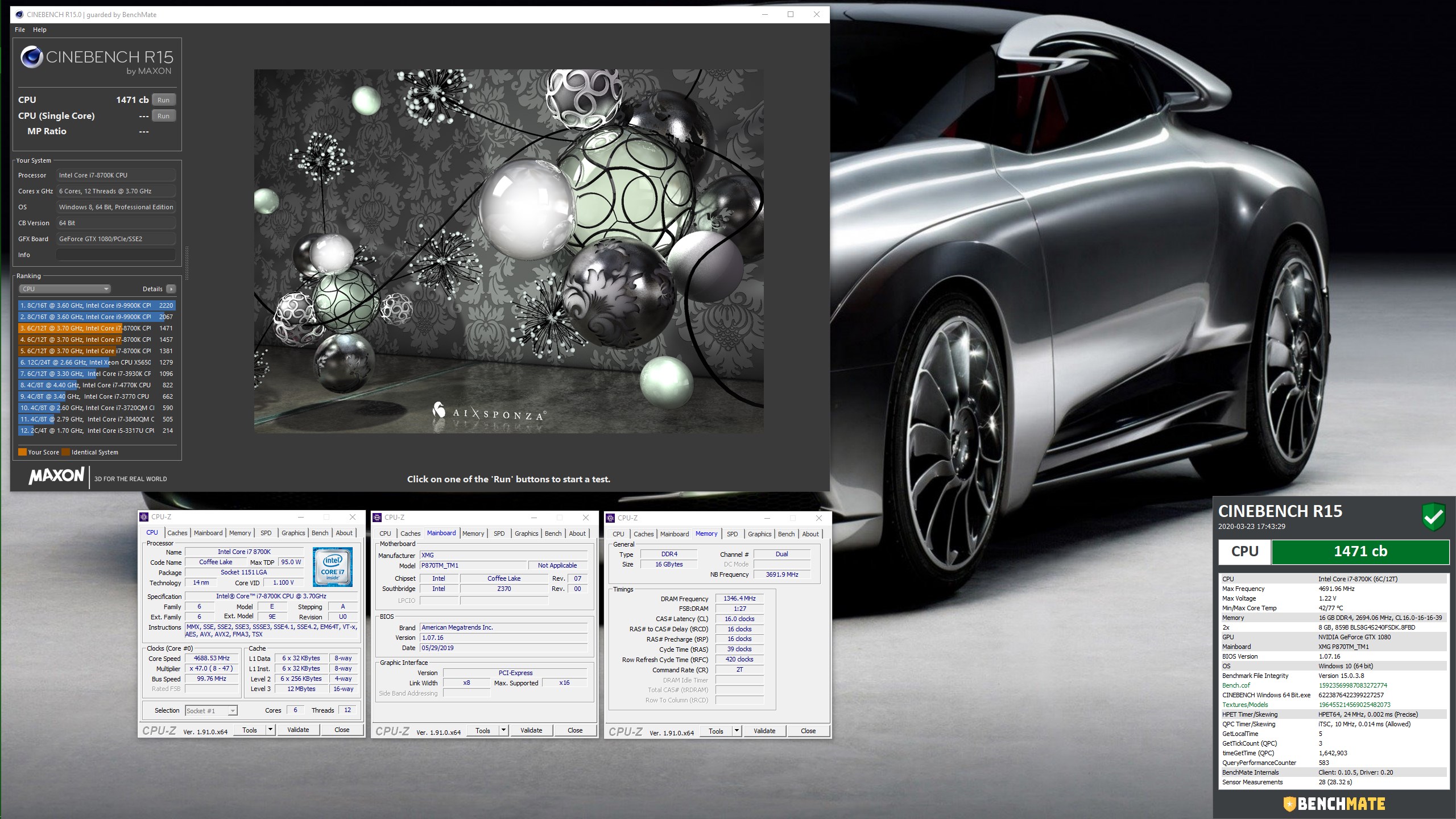
Task: Click the Bench.cof link in BenchMate
Action: [x=1236, y=685]
